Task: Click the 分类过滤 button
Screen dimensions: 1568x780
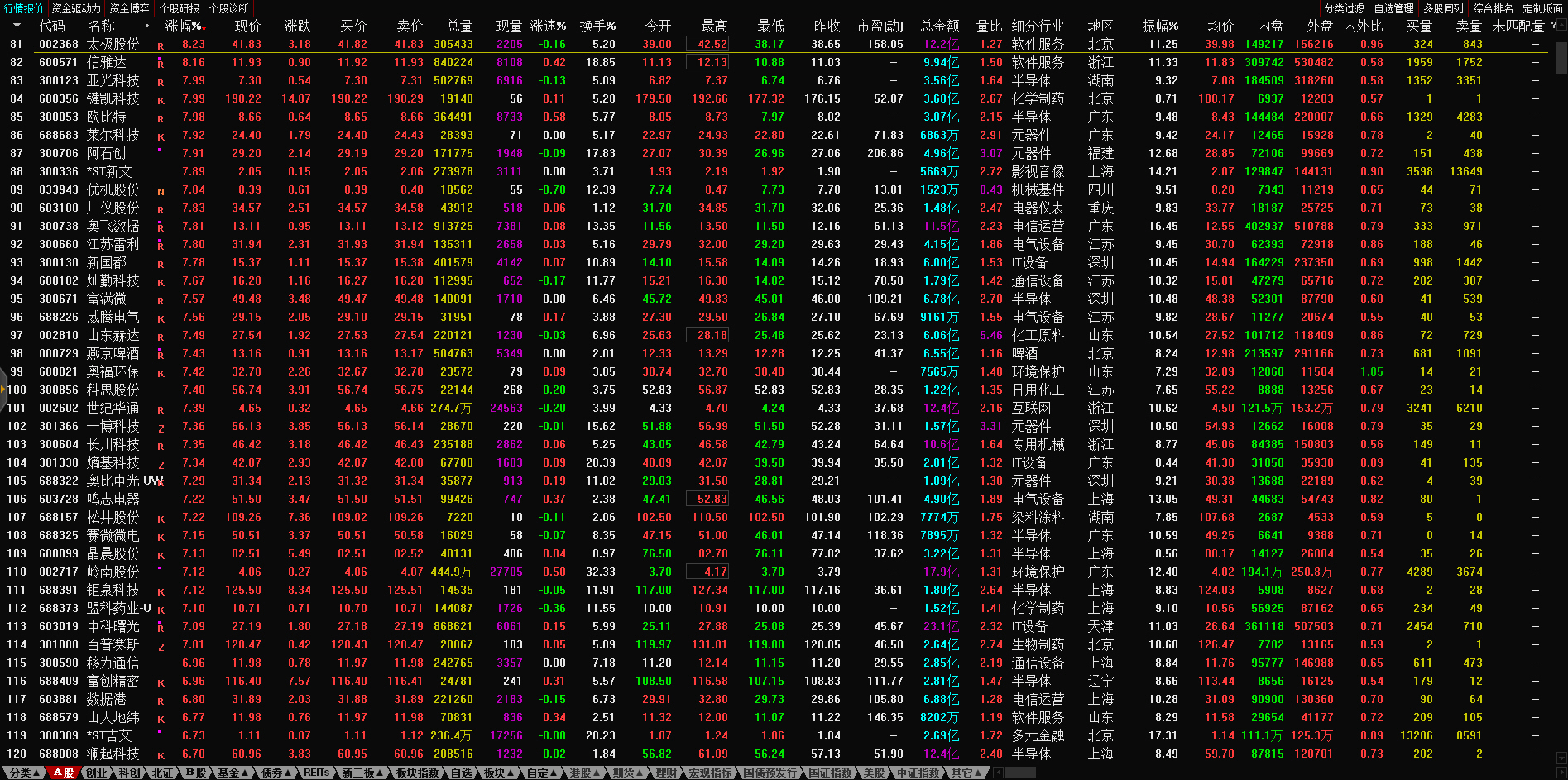Action: coord(1344,8)
